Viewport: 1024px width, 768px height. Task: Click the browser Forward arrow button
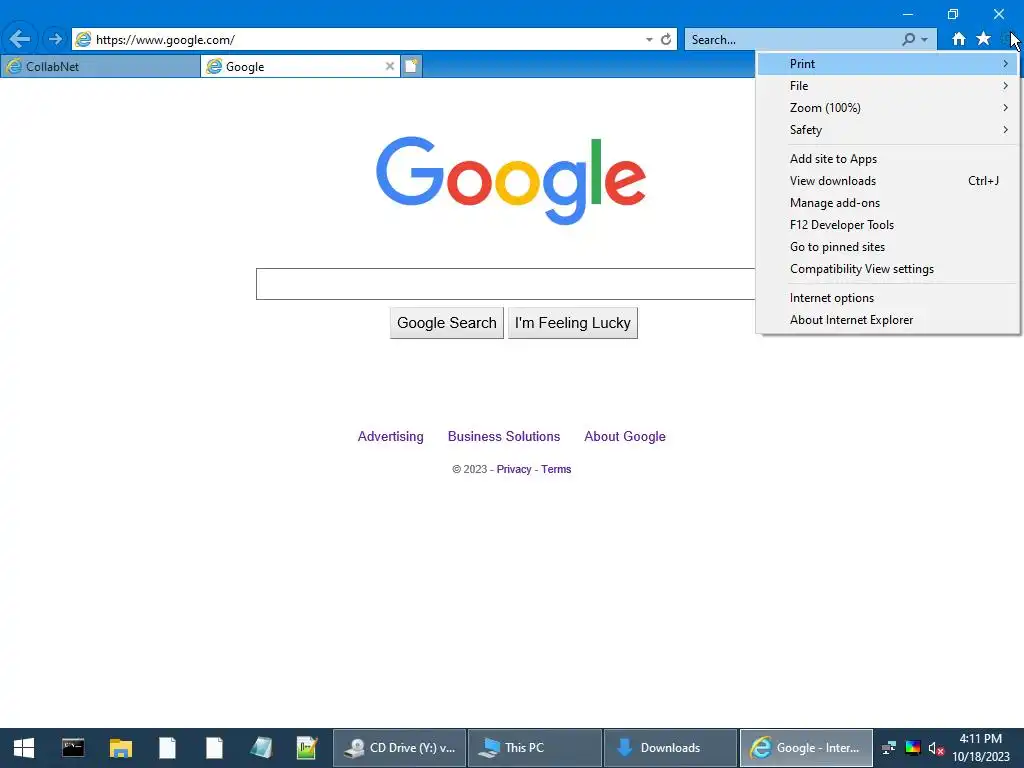56,39
